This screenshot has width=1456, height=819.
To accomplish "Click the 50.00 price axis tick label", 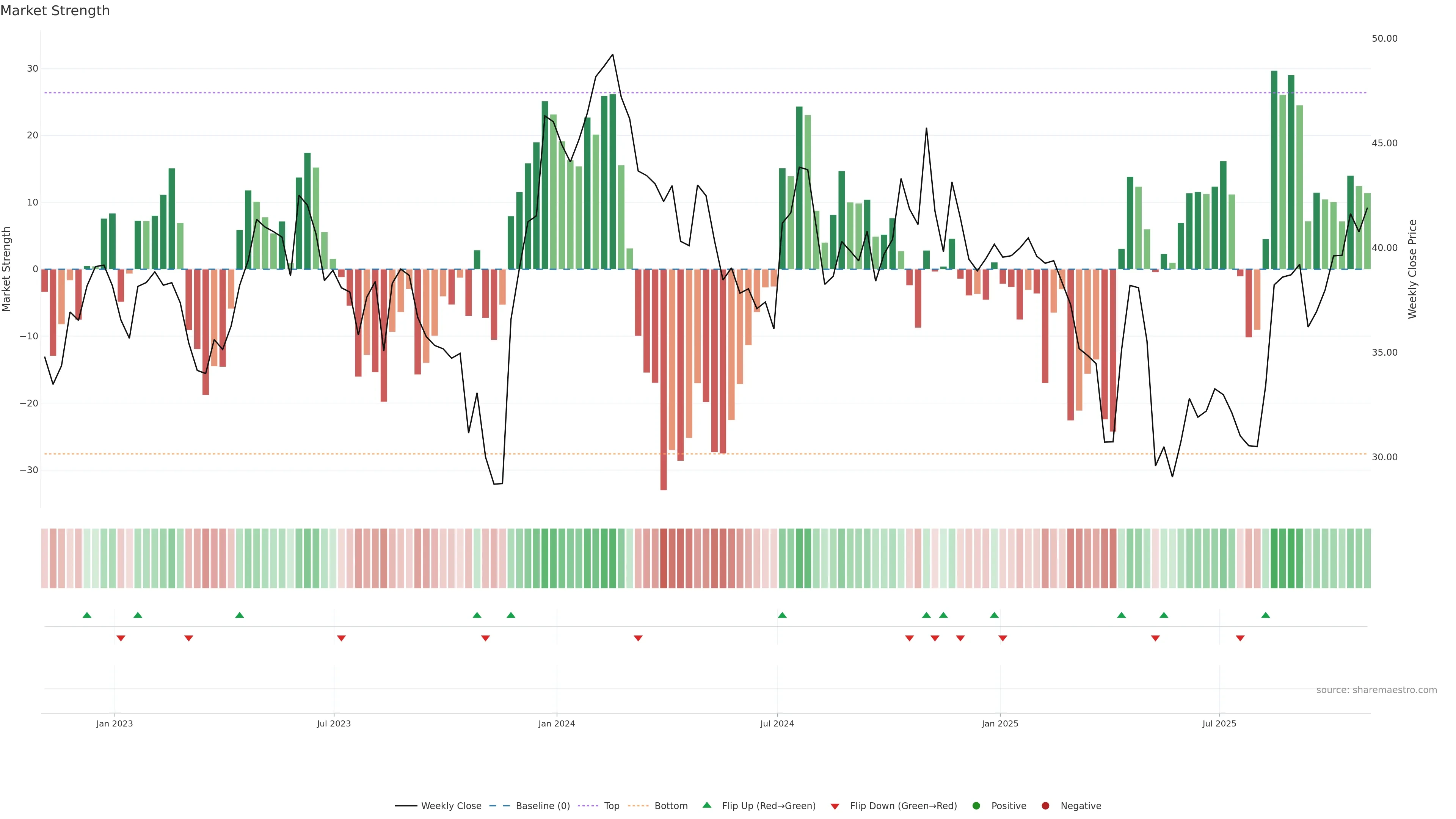I will pos(1384,38).
